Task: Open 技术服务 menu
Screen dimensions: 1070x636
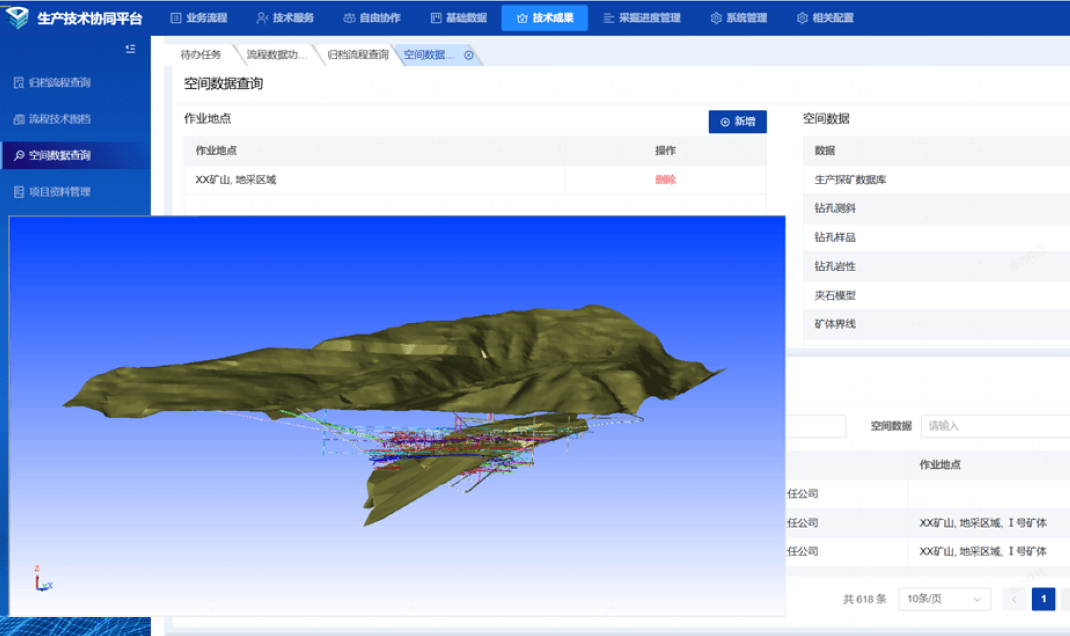Action: tap(285, 18)
